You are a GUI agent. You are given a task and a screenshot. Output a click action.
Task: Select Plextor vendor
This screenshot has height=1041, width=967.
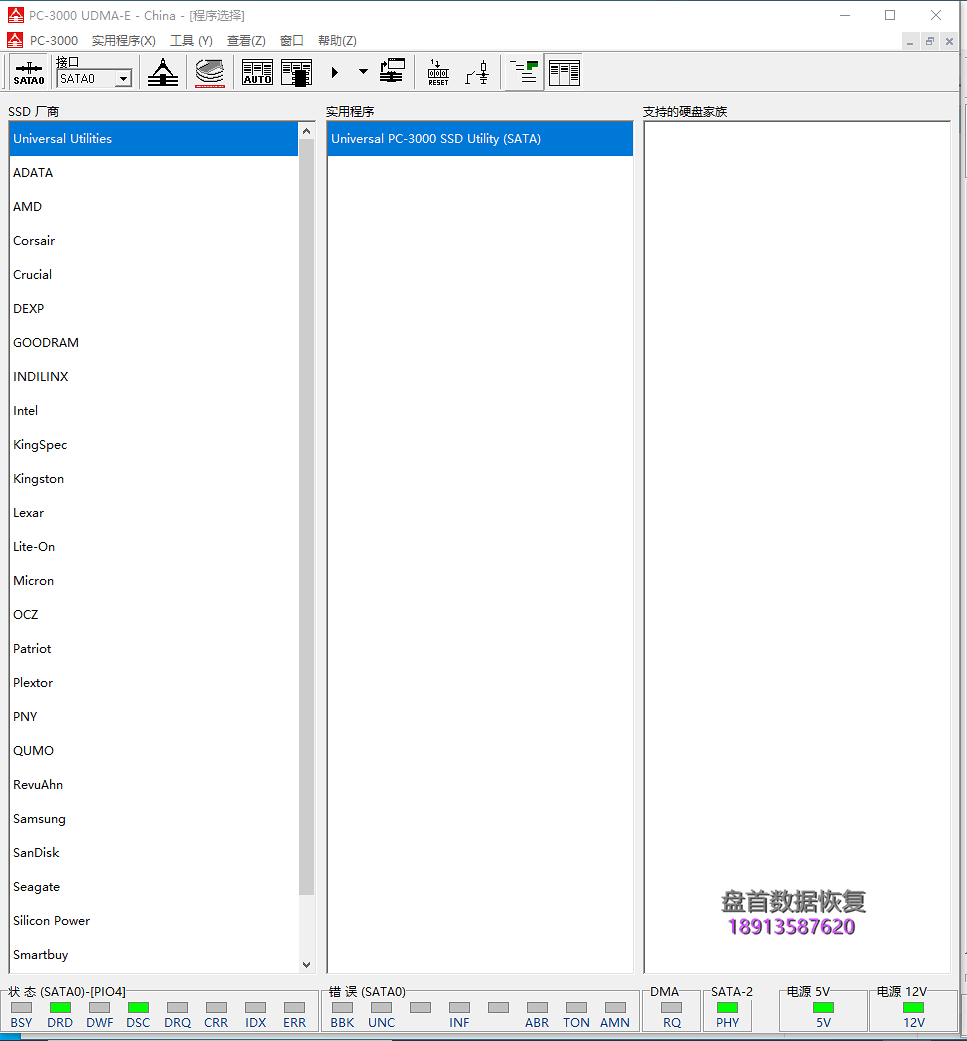pyautogui.click(x=154, y=682)
